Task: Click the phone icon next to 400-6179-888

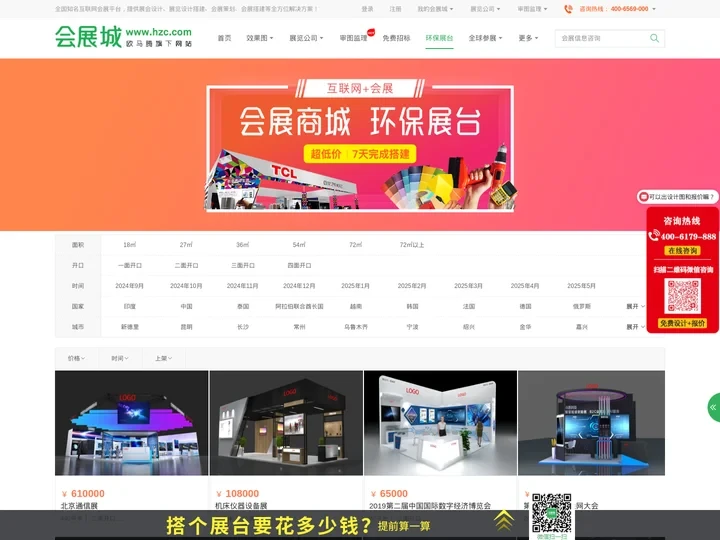Action: click(654, 236)
